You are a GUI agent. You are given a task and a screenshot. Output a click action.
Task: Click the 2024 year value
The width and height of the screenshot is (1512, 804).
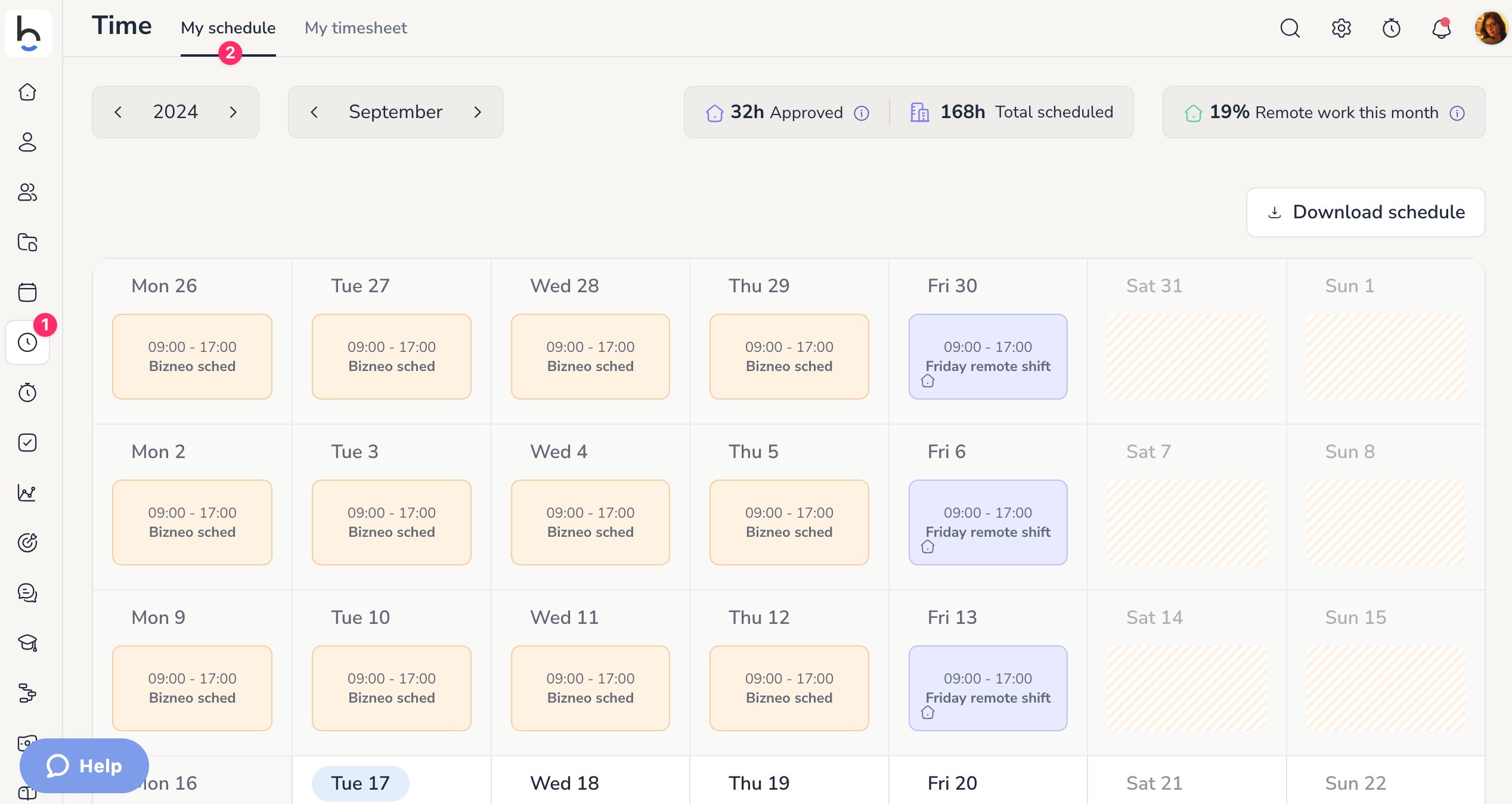[175, 112]
